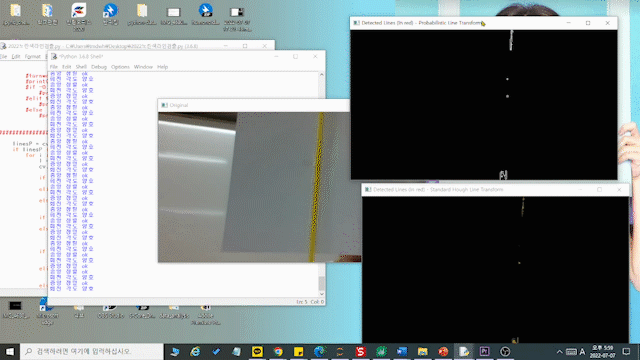Launch Google Chrome from the taskbar
Screen dimensions: 640x360
[x=278, y=351]
